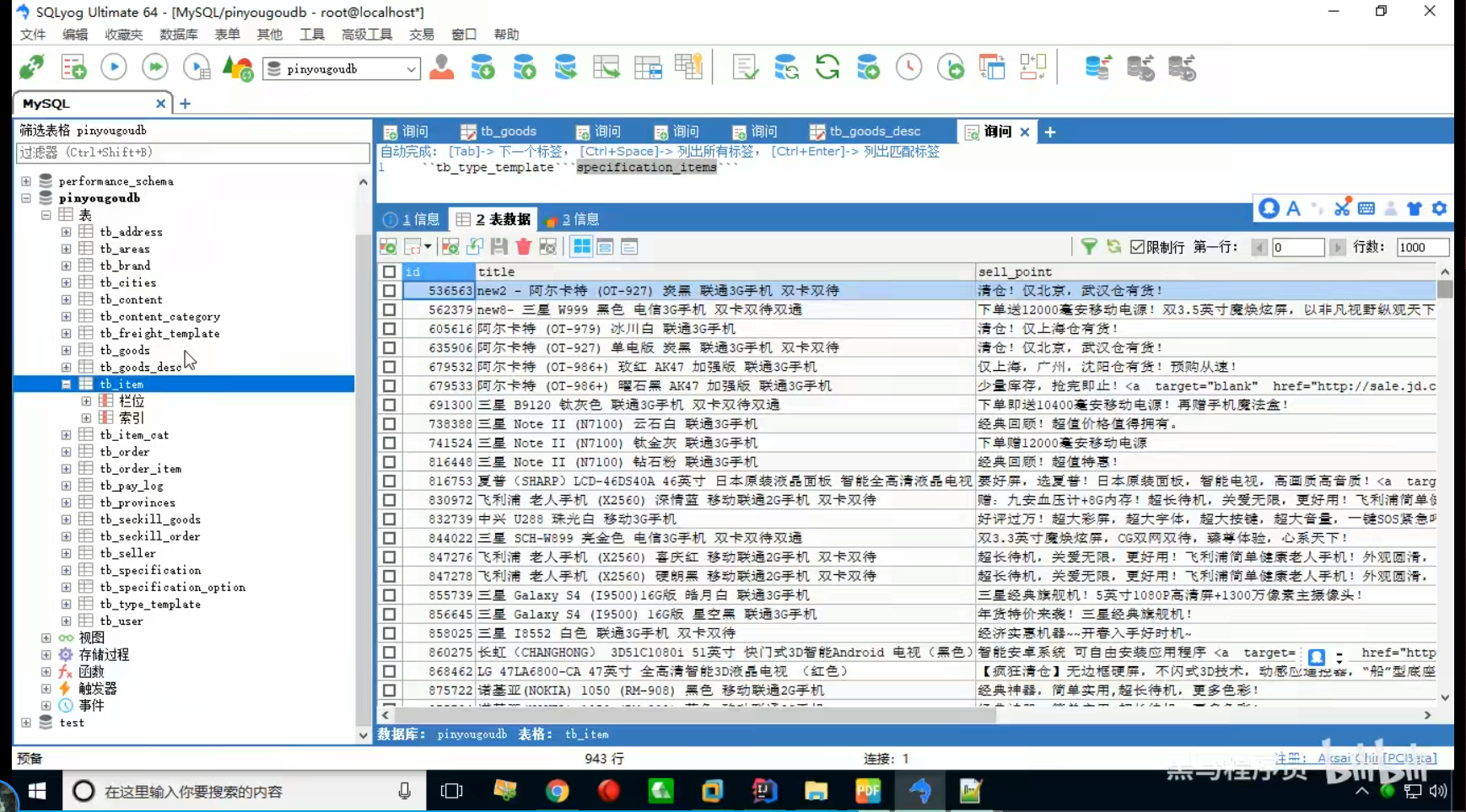Open new query editor icon
Image resolution: width=1466 pixels, height=812 pixels.
73,67
